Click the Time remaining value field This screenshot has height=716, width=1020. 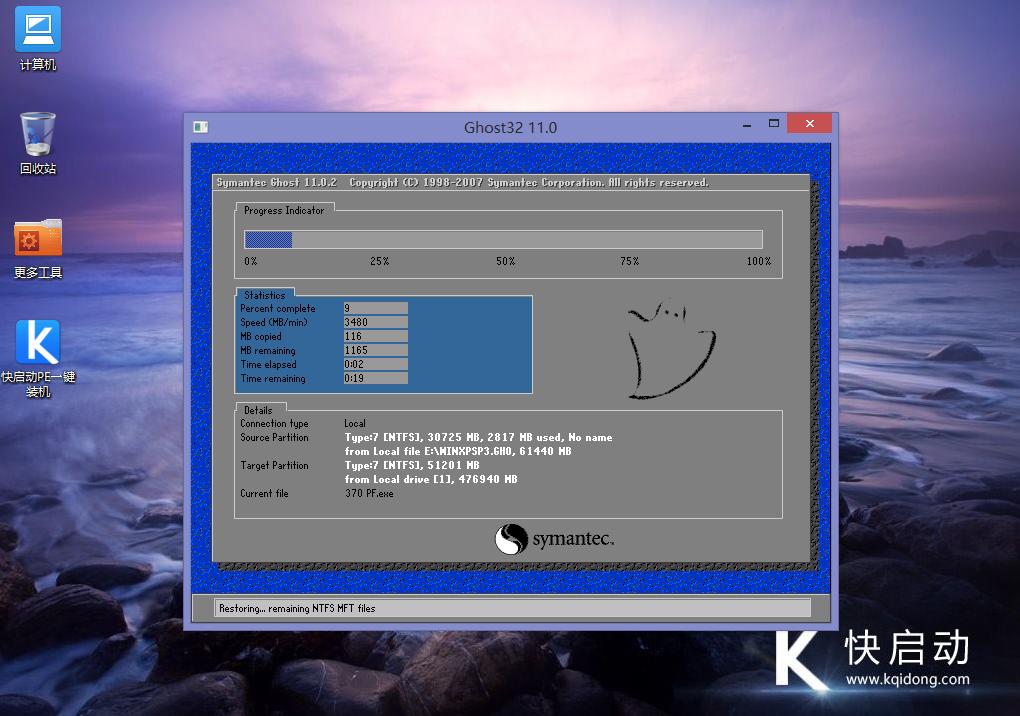(375, 379)
